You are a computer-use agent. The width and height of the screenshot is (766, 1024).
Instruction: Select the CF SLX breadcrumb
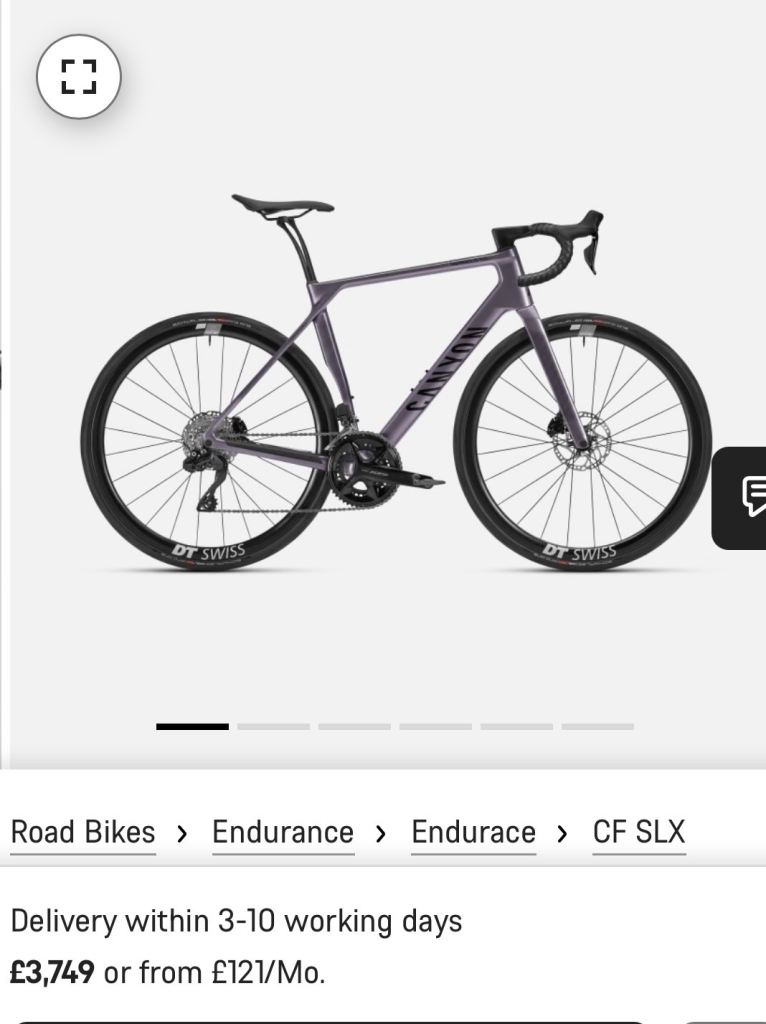[639, 833]
